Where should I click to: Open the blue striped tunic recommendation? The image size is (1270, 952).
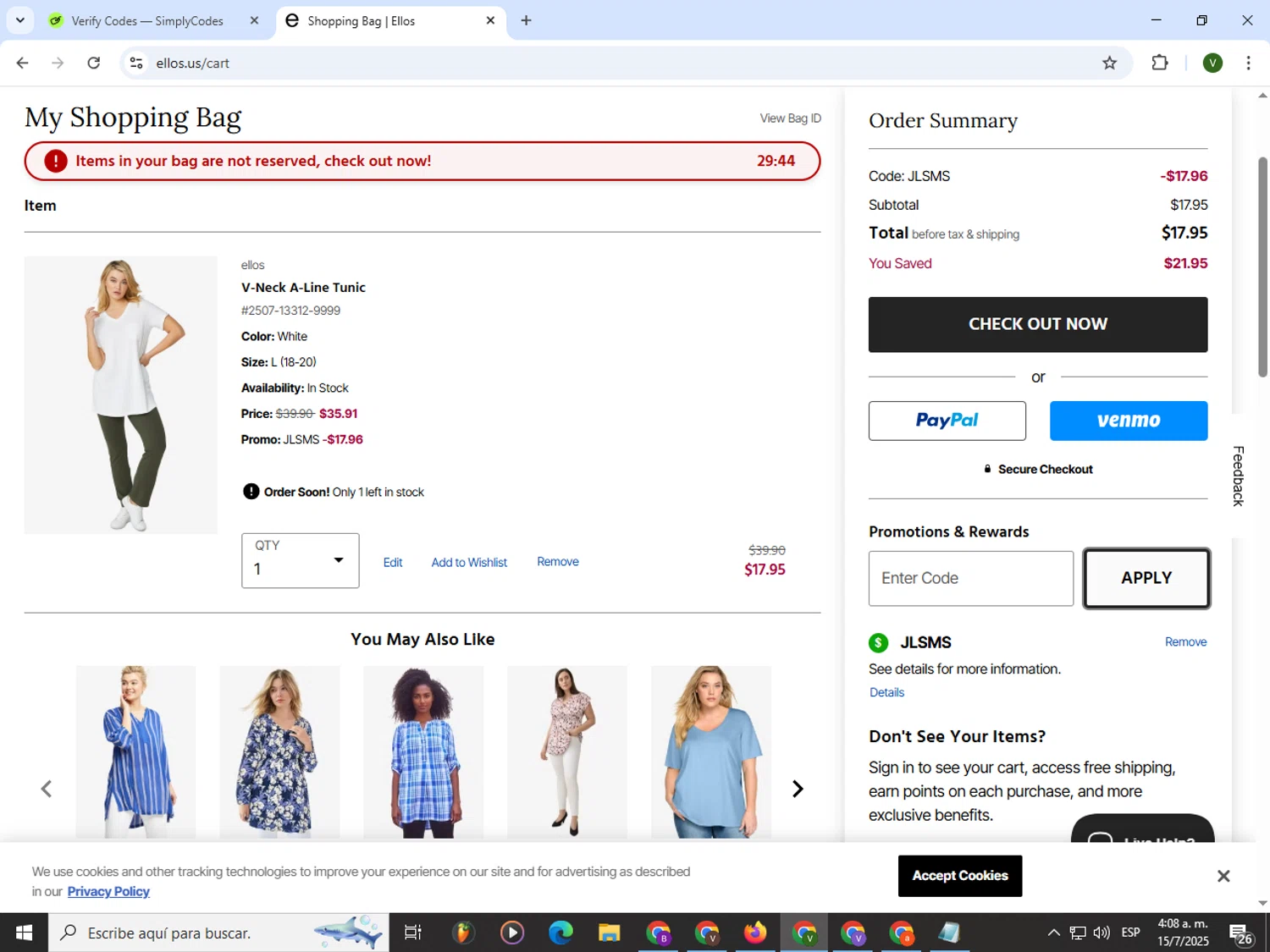[x=135, y=751]
